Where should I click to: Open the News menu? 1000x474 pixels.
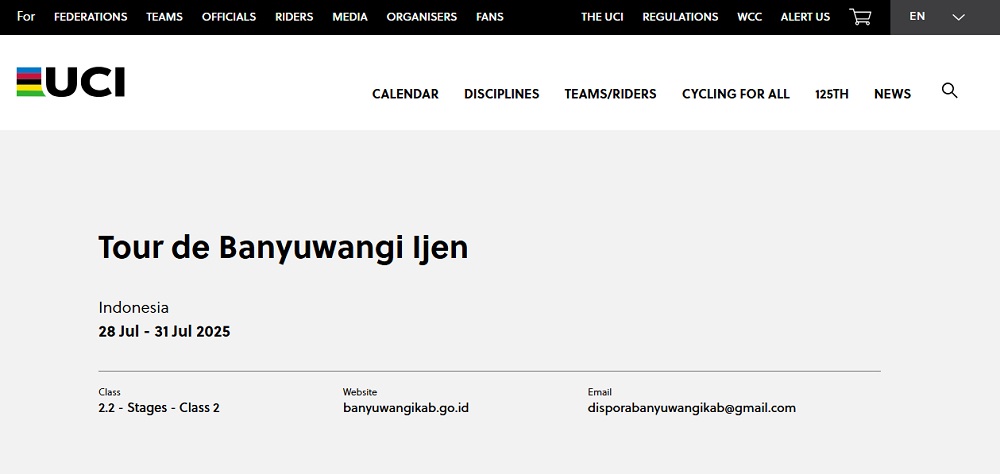892,94
